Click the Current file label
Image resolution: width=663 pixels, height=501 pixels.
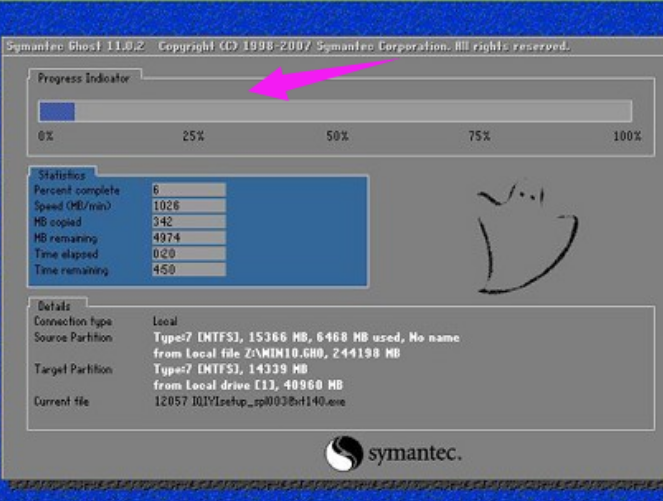pyautogui.click(x=61, y=401)
